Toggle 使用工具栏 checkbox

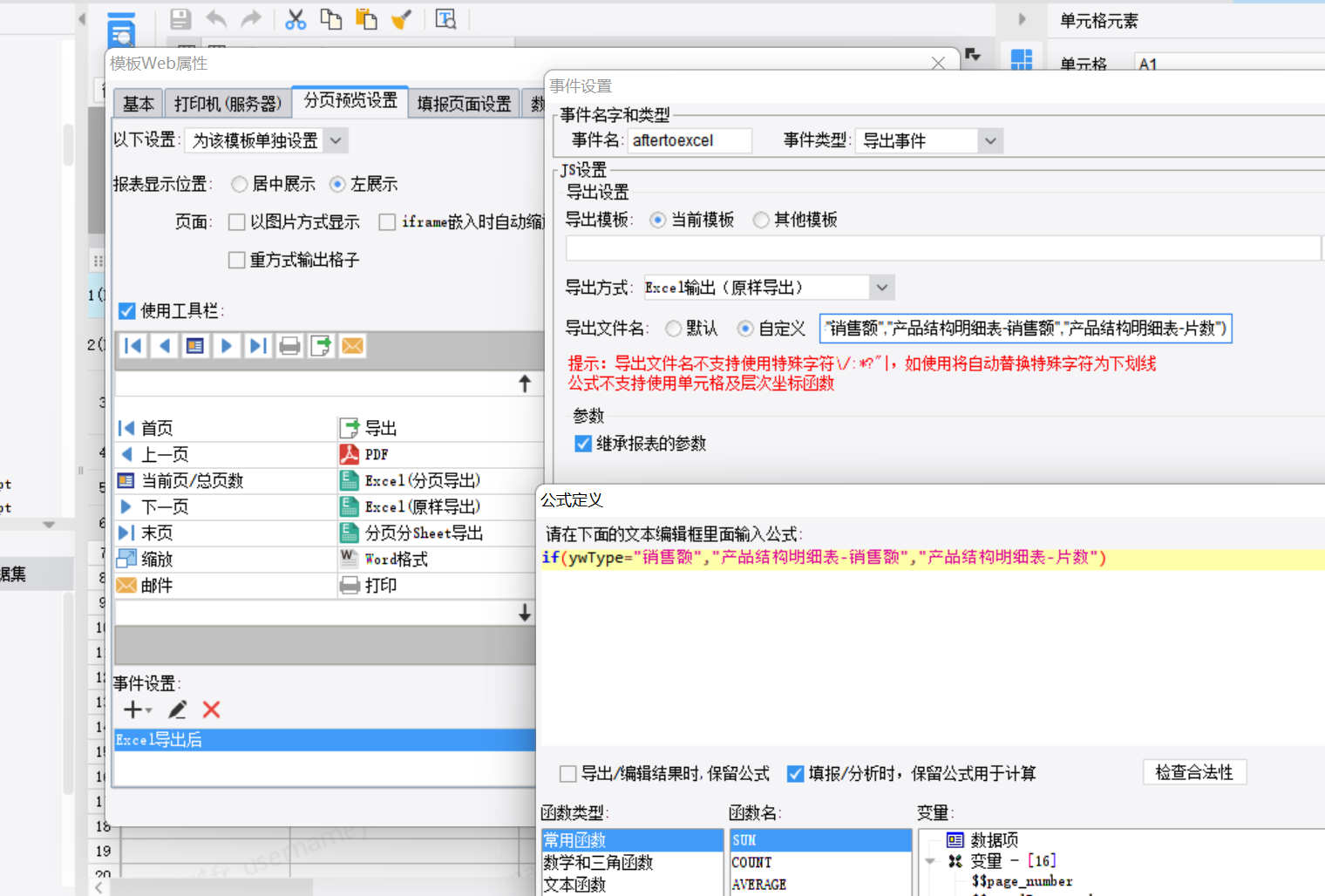tap(127, 311)
